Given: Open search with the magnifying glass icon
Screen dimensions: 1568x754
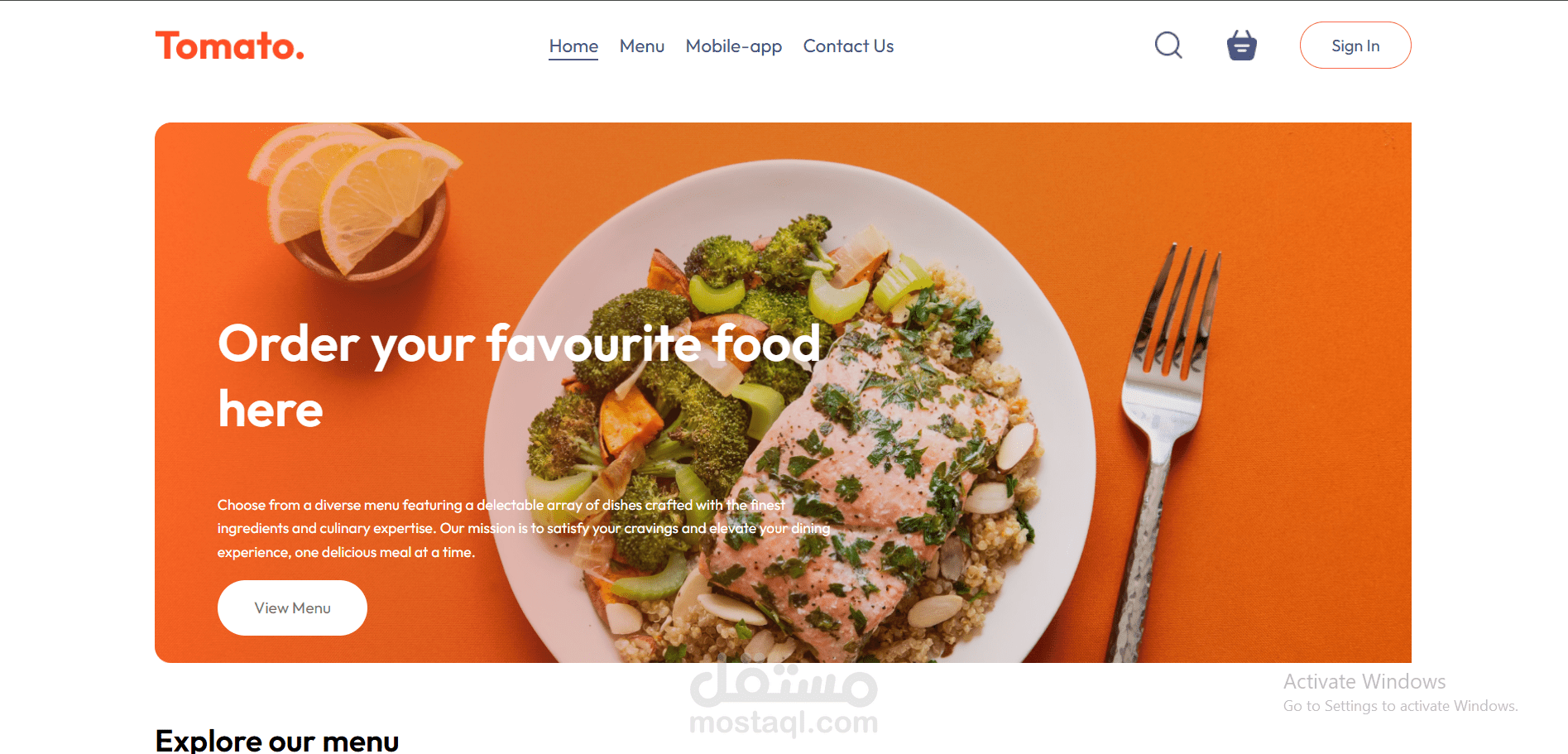Looking at the screenshot, I should click(x=1168, y=46).
